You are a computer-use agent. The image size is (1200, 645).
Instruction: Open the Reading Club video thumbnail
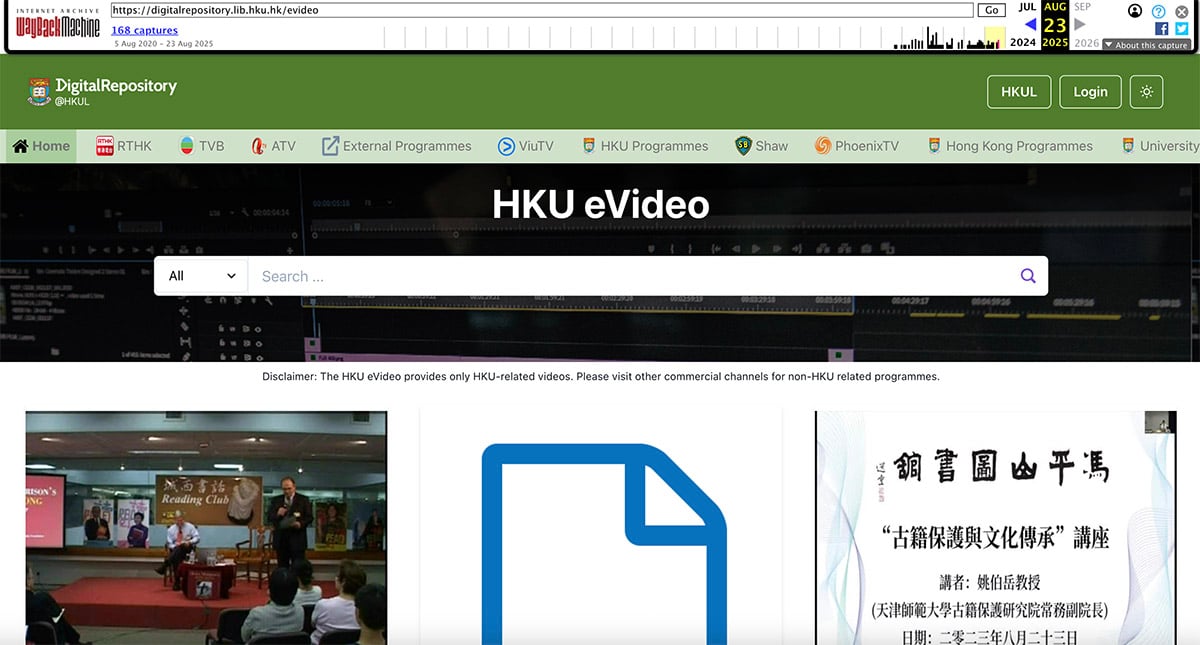pos(206,527)
